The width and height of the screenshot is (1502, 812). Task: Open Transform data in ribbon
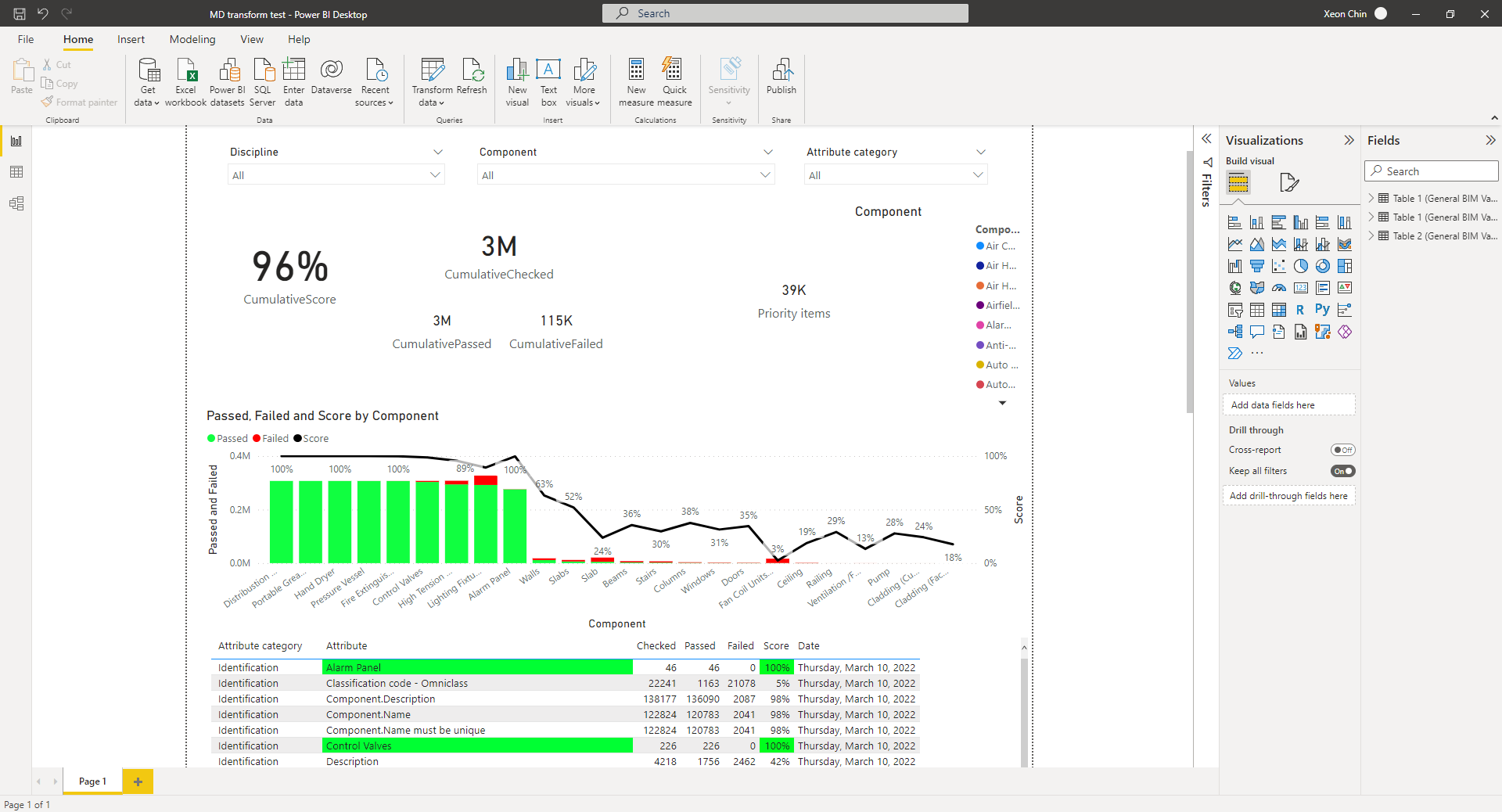[432, 81]
